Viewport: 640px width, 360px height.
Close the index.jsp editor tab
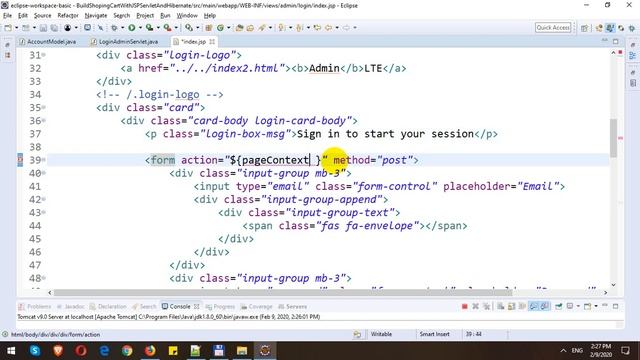tap(212, 42)
